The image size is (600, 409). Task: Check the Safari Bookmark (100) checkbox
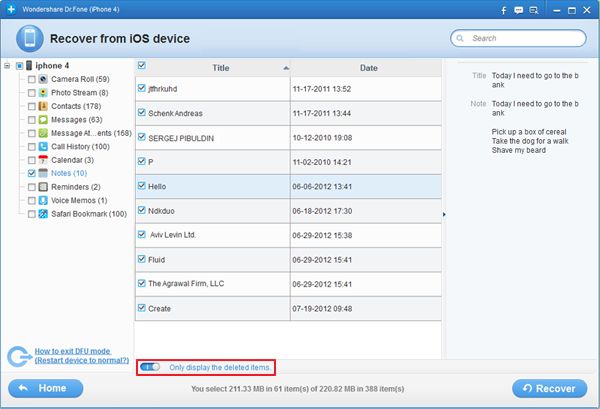32,214
